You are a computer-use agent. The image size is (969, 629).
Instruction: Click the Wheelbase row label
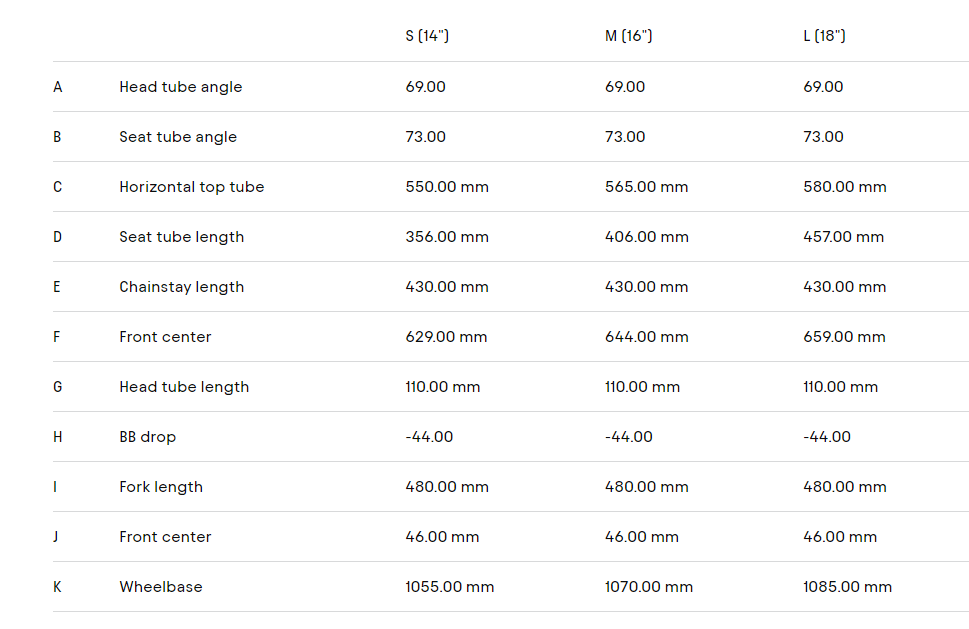tap(160, 587)
